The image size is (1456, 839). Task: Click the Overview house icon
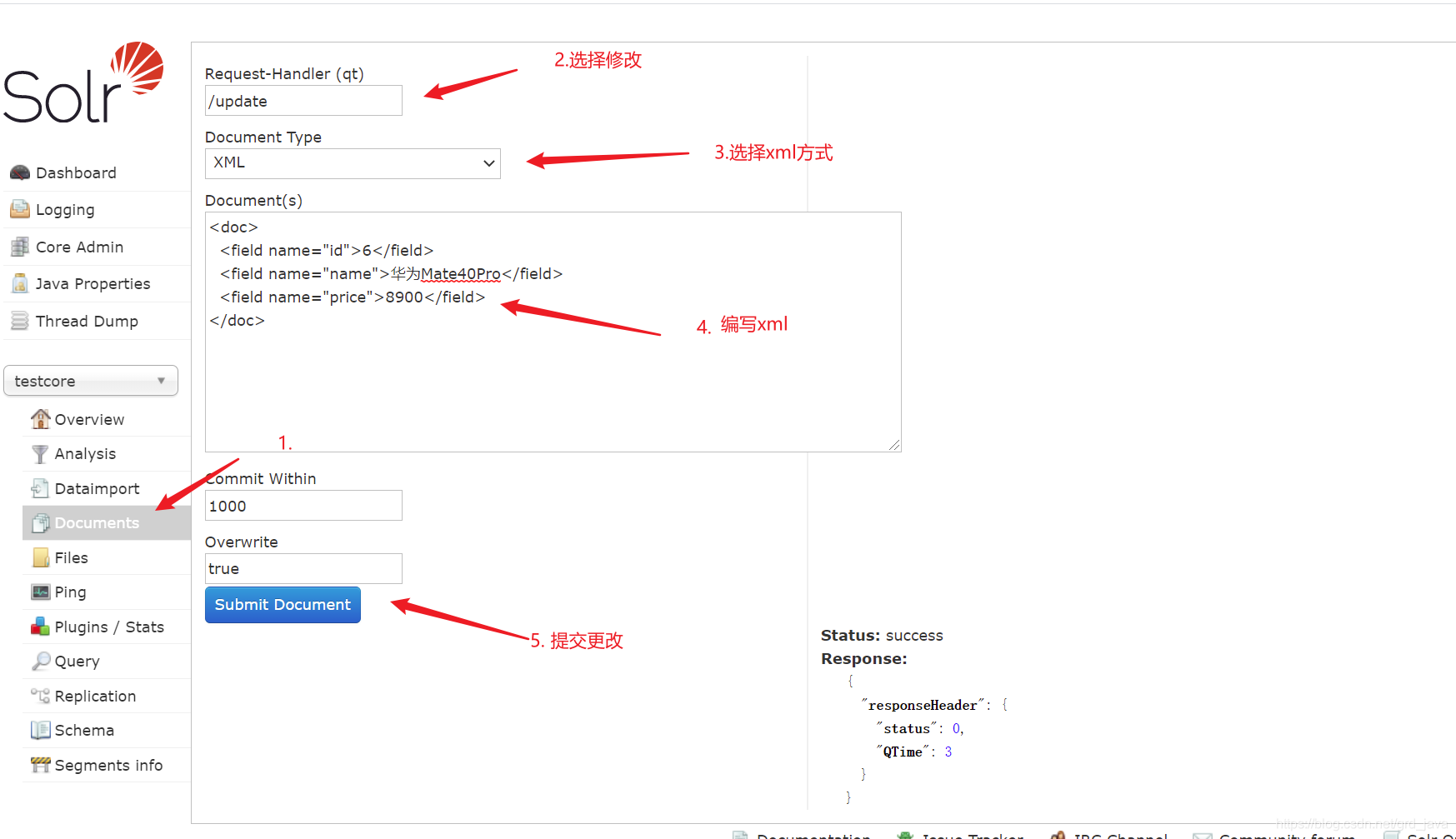[x=40, y=419]
